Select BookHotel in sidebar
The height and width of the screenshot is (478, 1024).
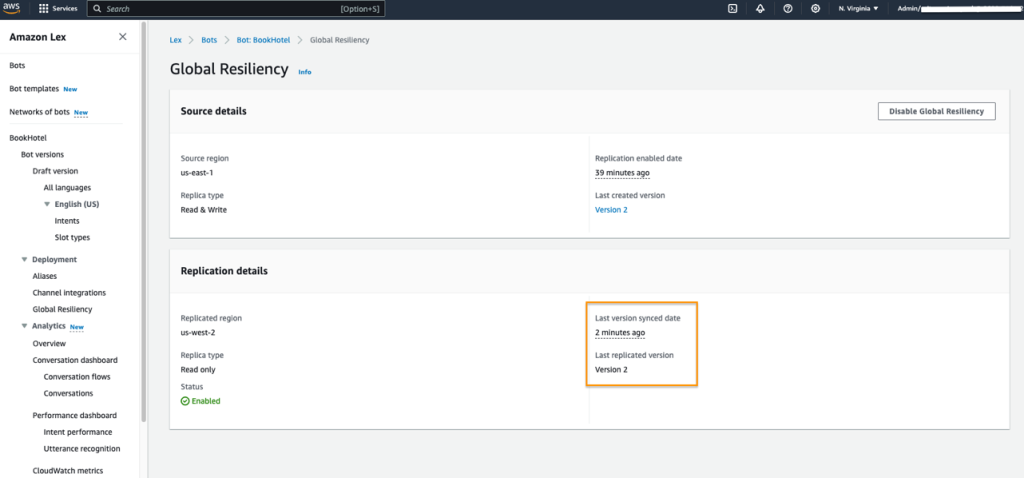pyautogui.click(x=28, y=138)
